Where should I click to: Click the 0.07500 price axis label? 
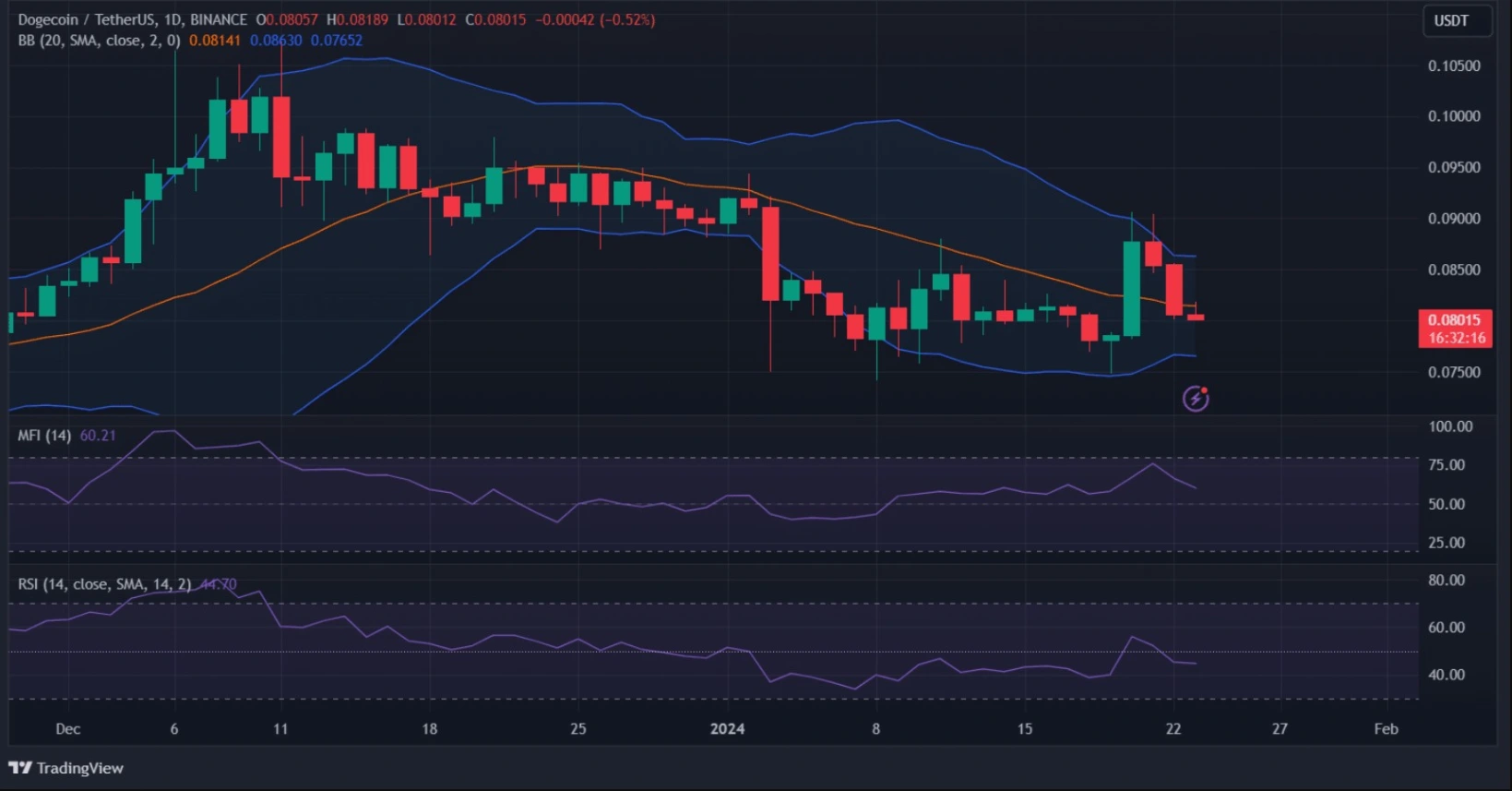(x=1454, y=372)
